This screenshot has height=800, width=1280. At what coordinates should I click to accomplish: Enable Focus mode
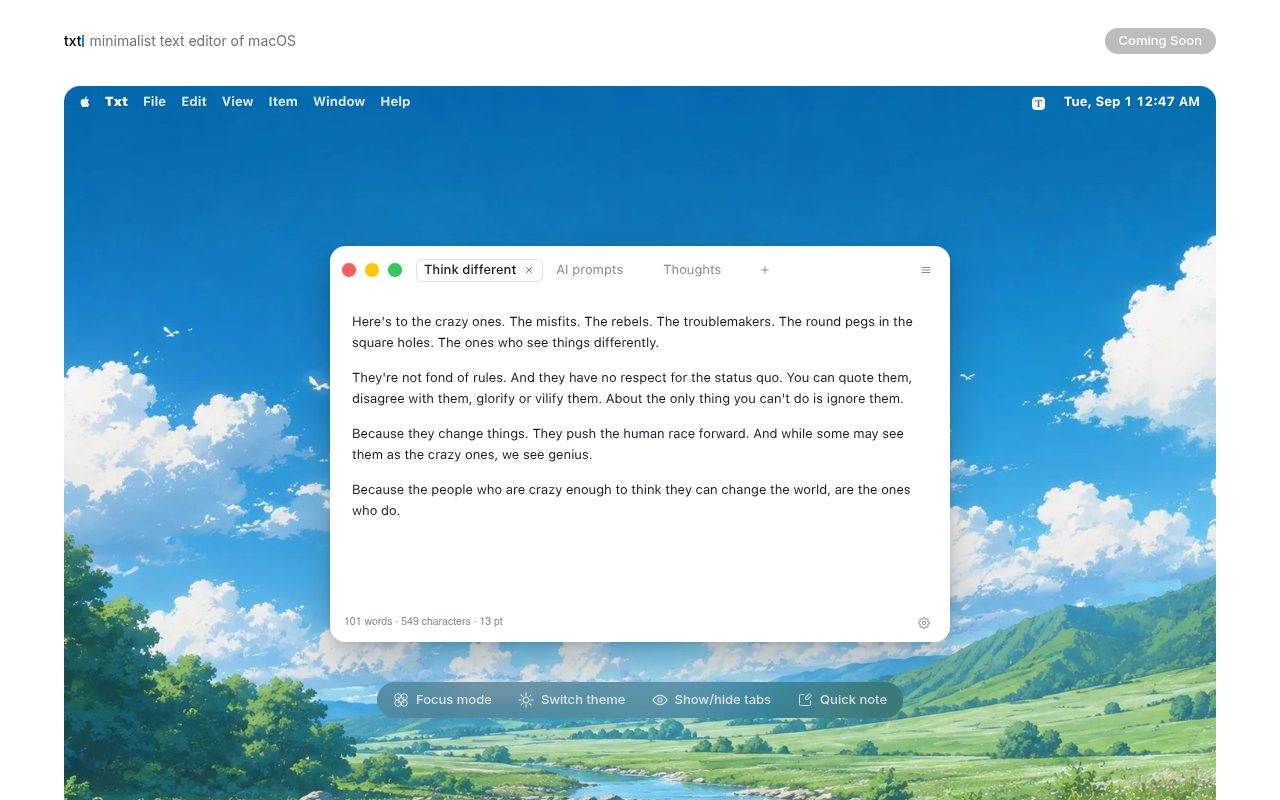pos(442,700)
